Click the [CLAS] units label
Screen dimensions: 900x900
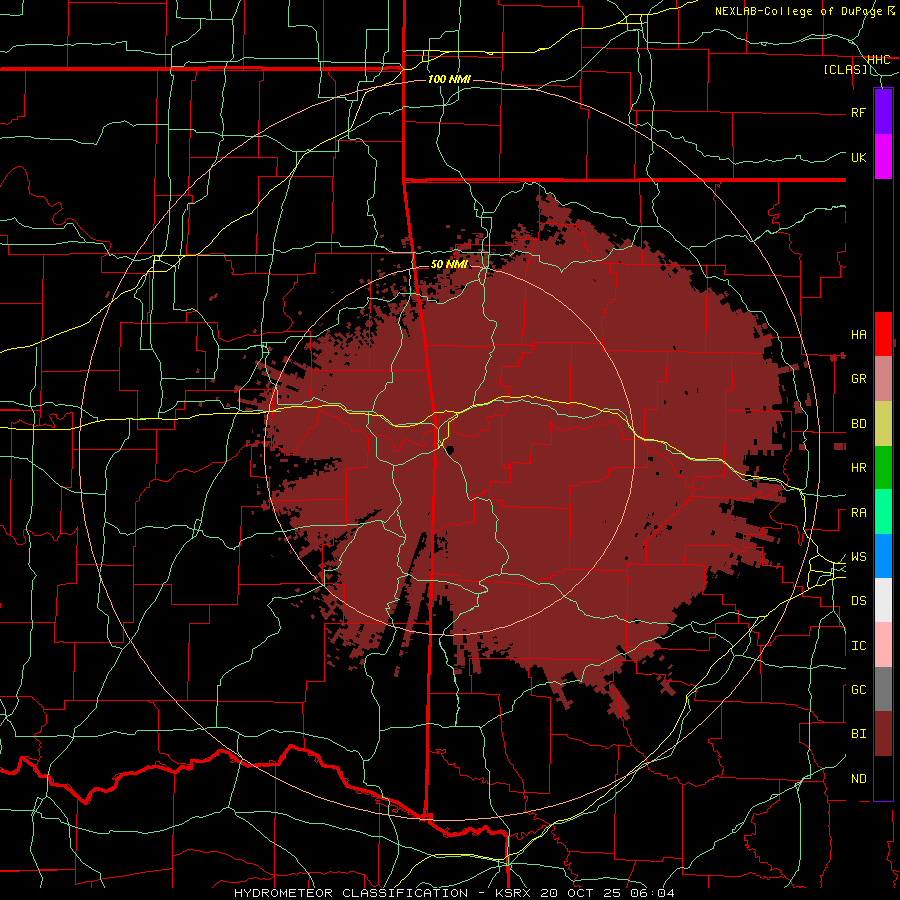point(845,70)
